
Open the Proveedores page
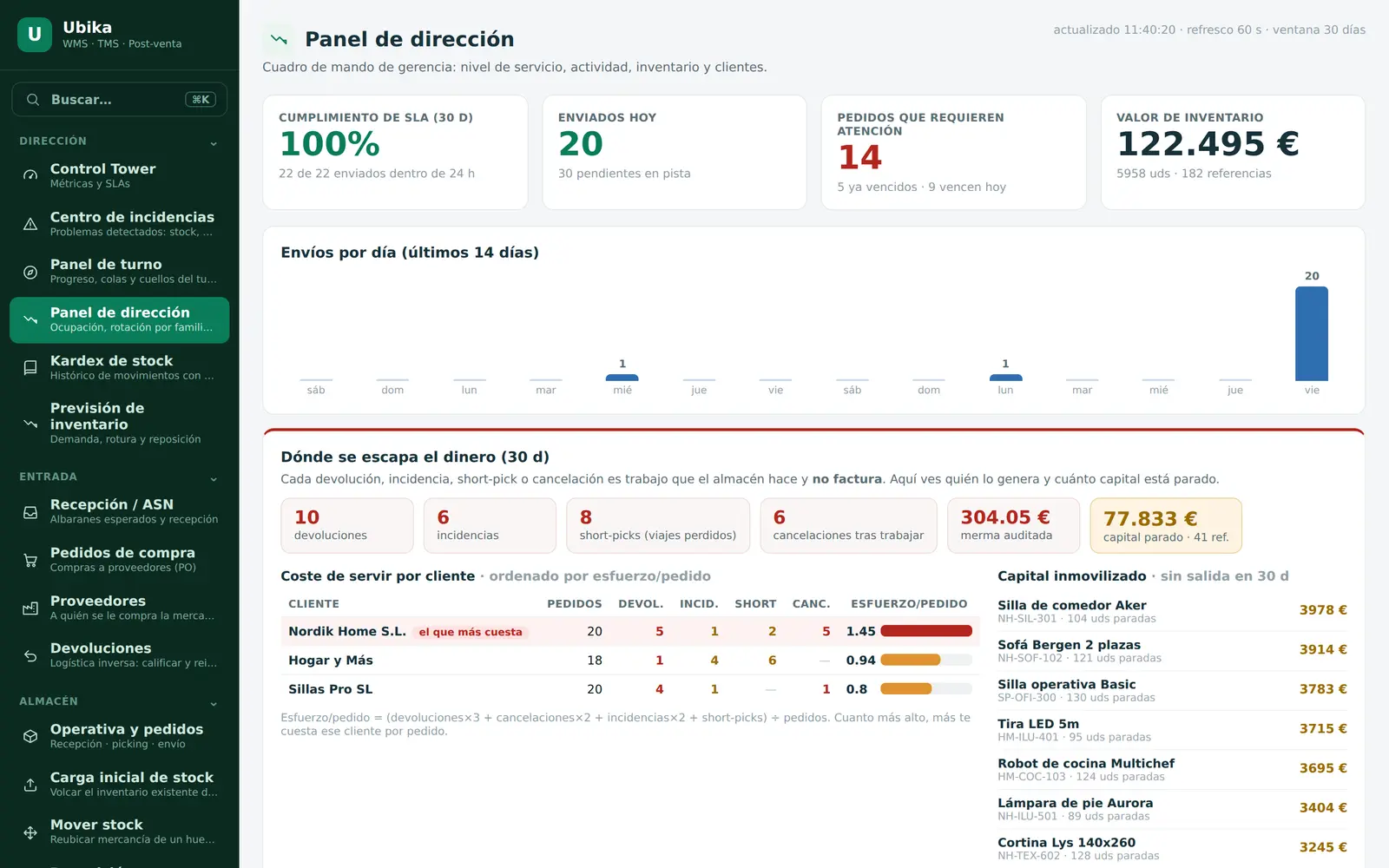(120, 608)
